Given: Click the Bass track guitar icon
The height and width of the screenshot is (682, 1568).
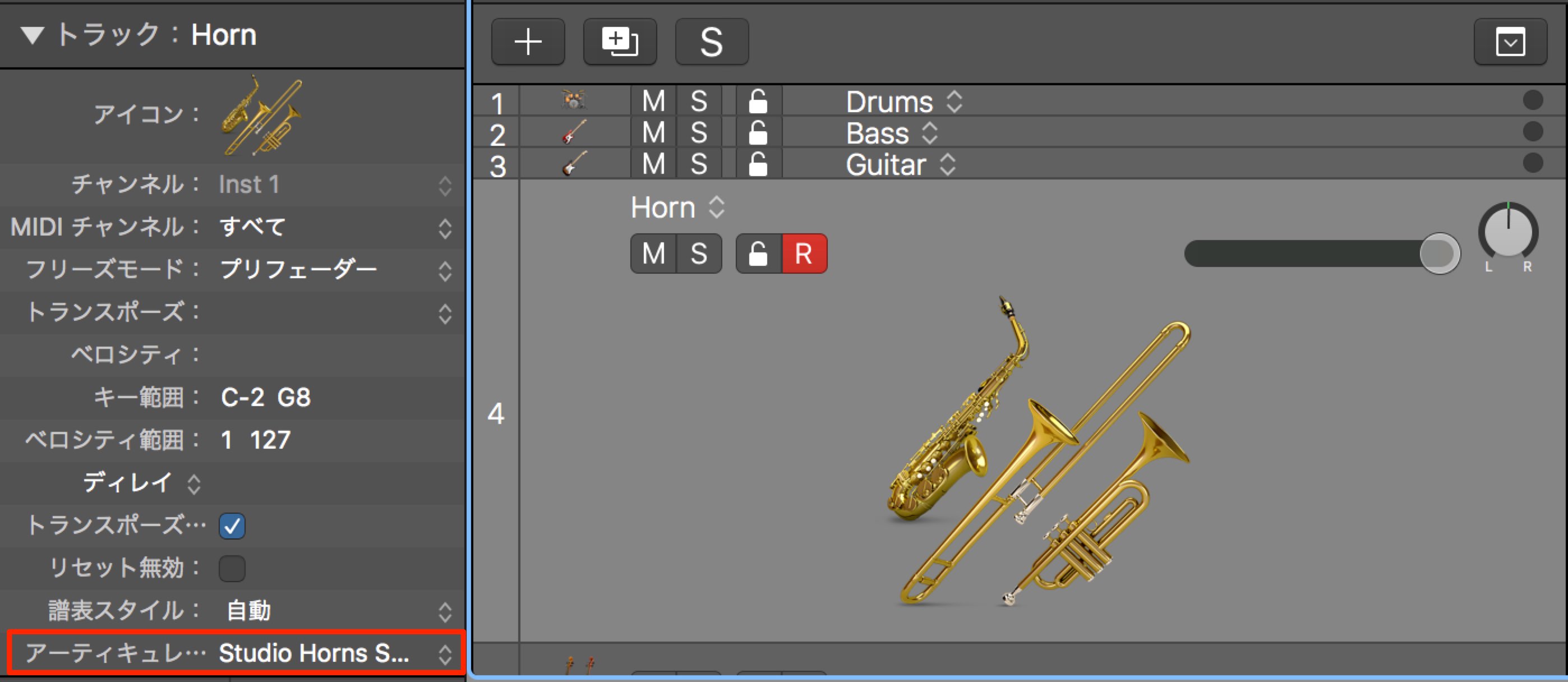Looking at the screenshot, I should click(x=574, y=132).
